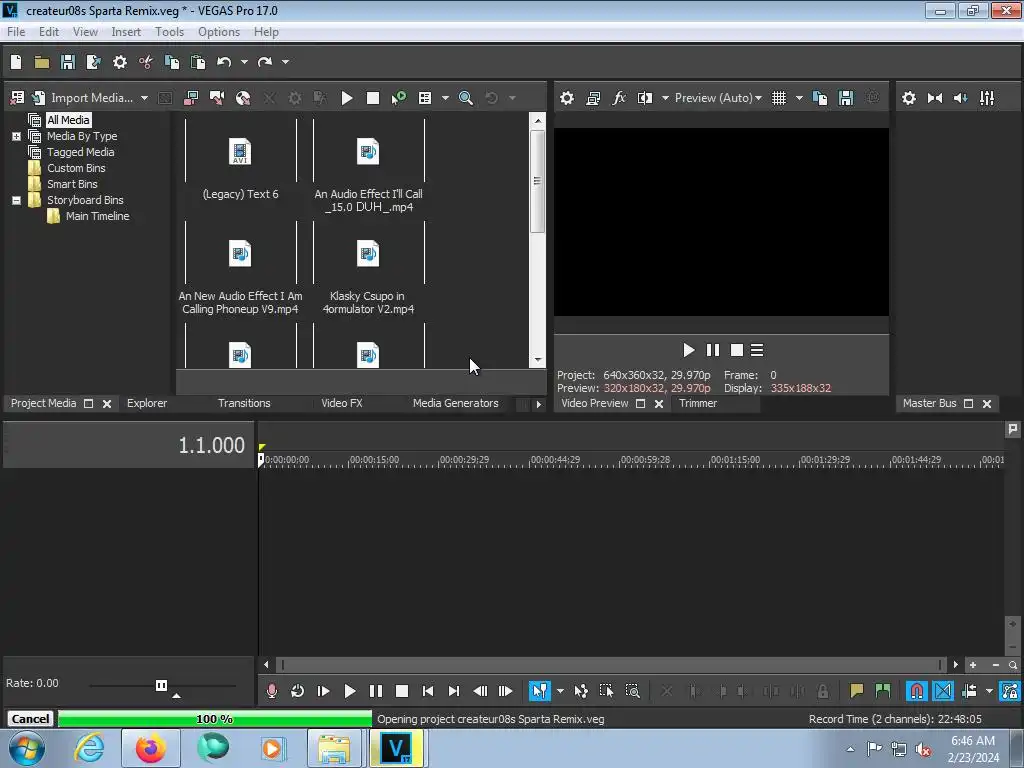The height and width of the screenshot is (768, 1024).
Task: Copy snapshot to clipboard in preview
Action: tap(820, 98)
